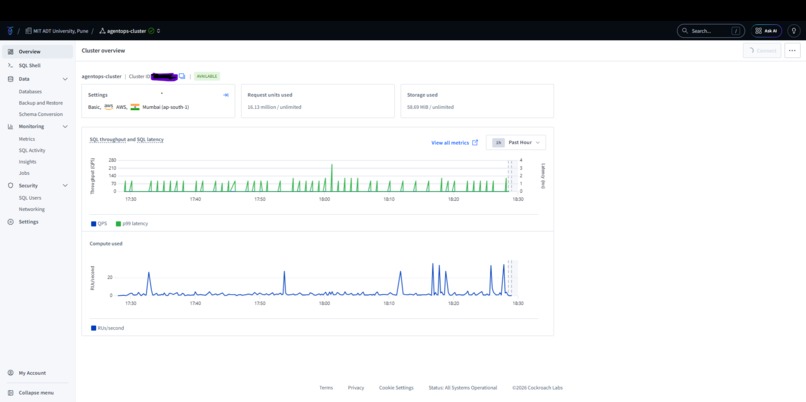Viewport: 806px width, 402px height.
Task: Copy the Cluster ID with copy icon
Action: 182,76
